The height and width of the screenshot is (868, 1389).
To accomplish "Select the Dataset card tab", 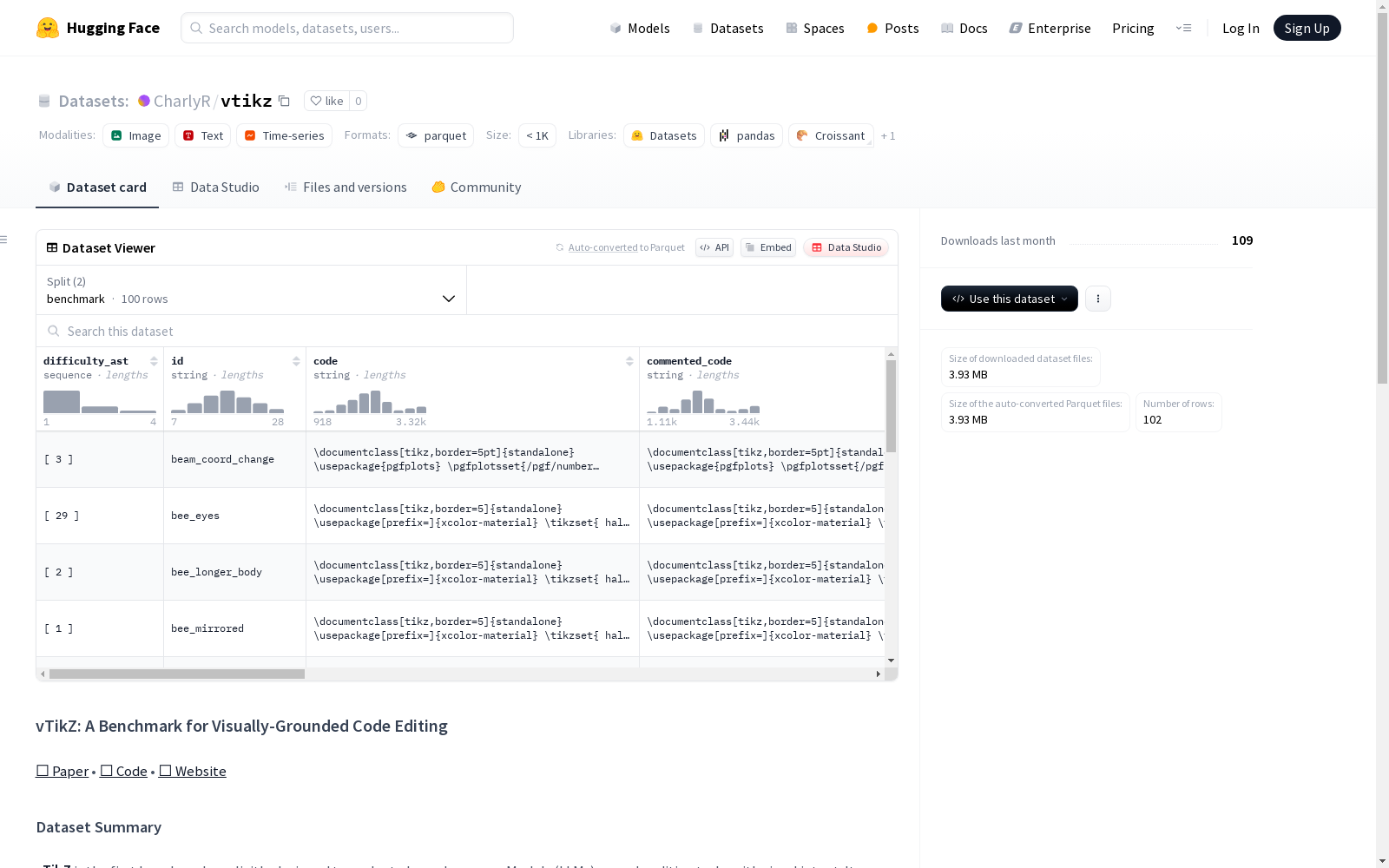I will click(x=97, y=187).
